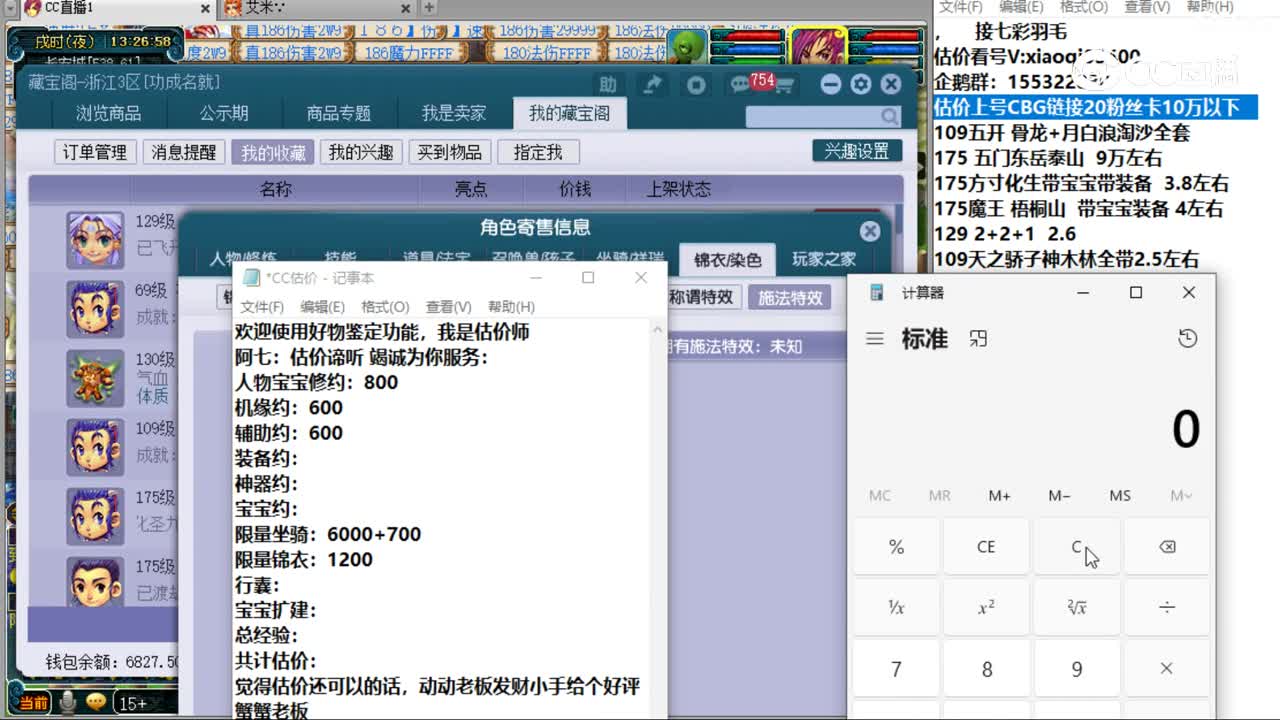Screen dimensions: 1280x720
Task: Click Calculator MS memory store button
Action: pos(1120,495)
